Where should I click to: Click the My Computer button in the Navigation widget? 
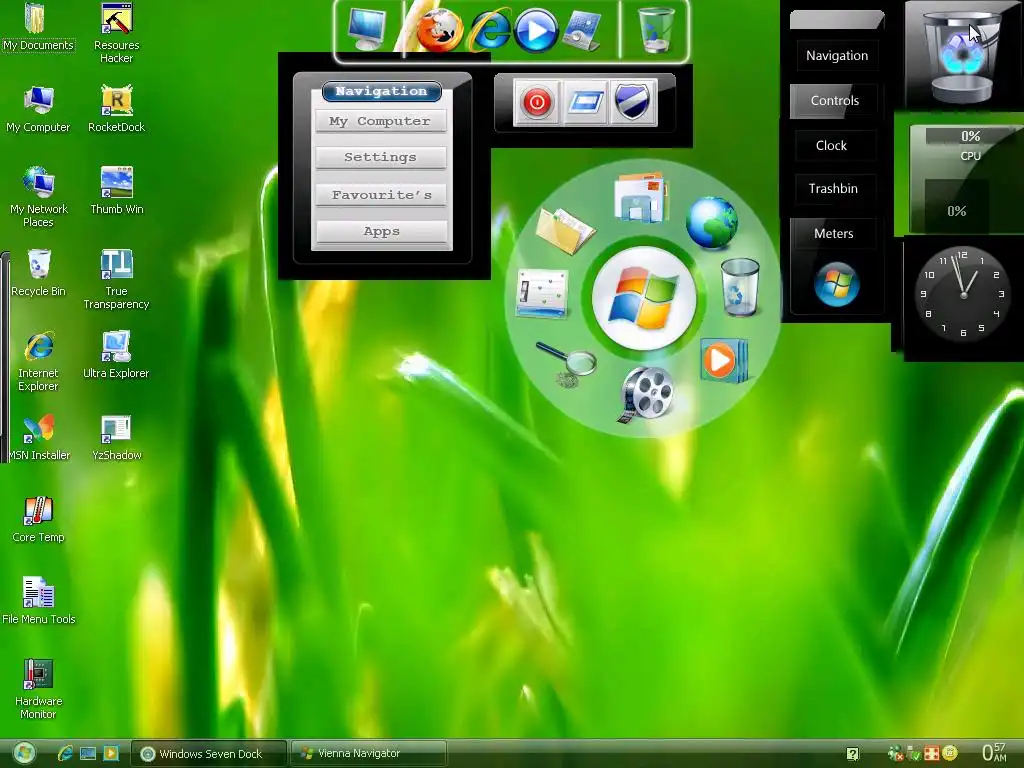point(380,121)
